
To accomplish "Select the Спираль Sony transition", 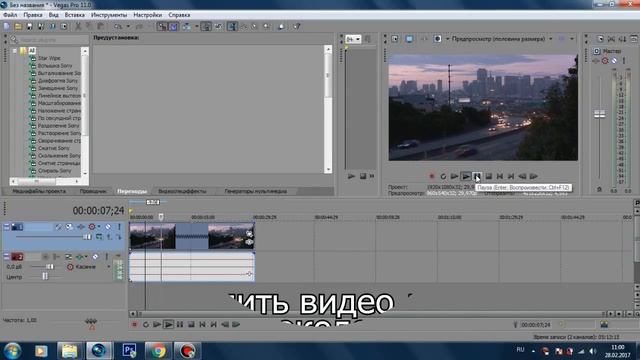I will click(x=54, y=171).
